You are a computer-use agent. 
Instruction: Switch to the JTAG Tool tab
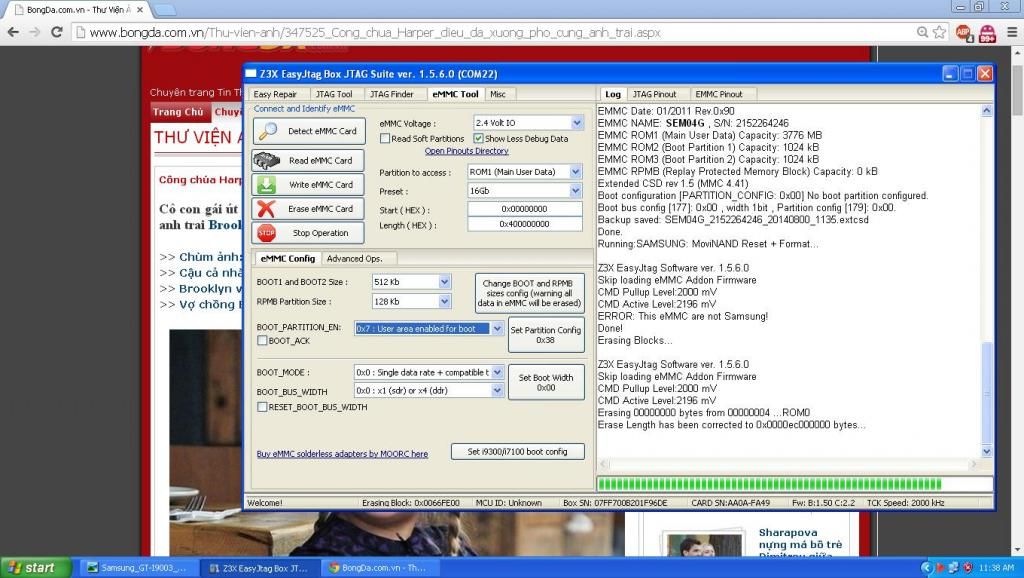point(334,95)
